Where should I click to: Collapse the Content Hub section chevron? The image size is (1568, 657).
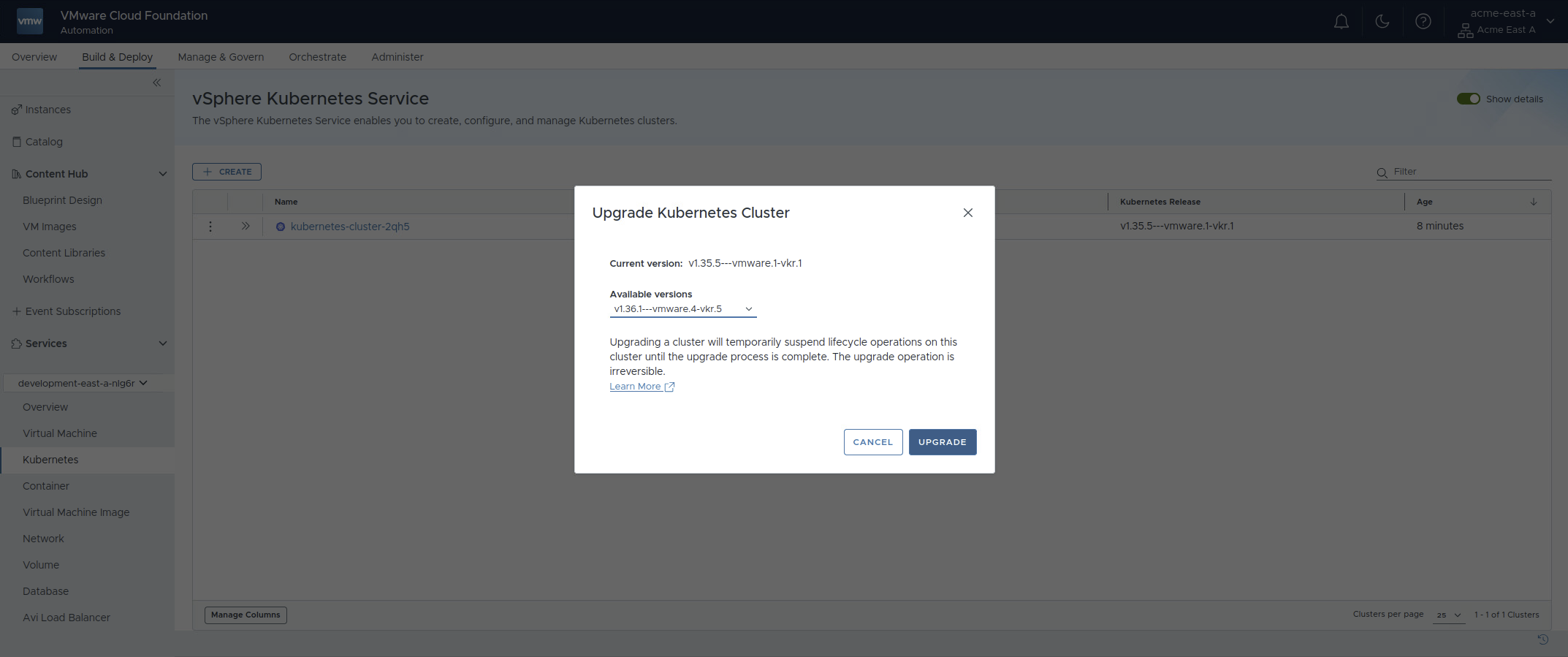point(163,174)
